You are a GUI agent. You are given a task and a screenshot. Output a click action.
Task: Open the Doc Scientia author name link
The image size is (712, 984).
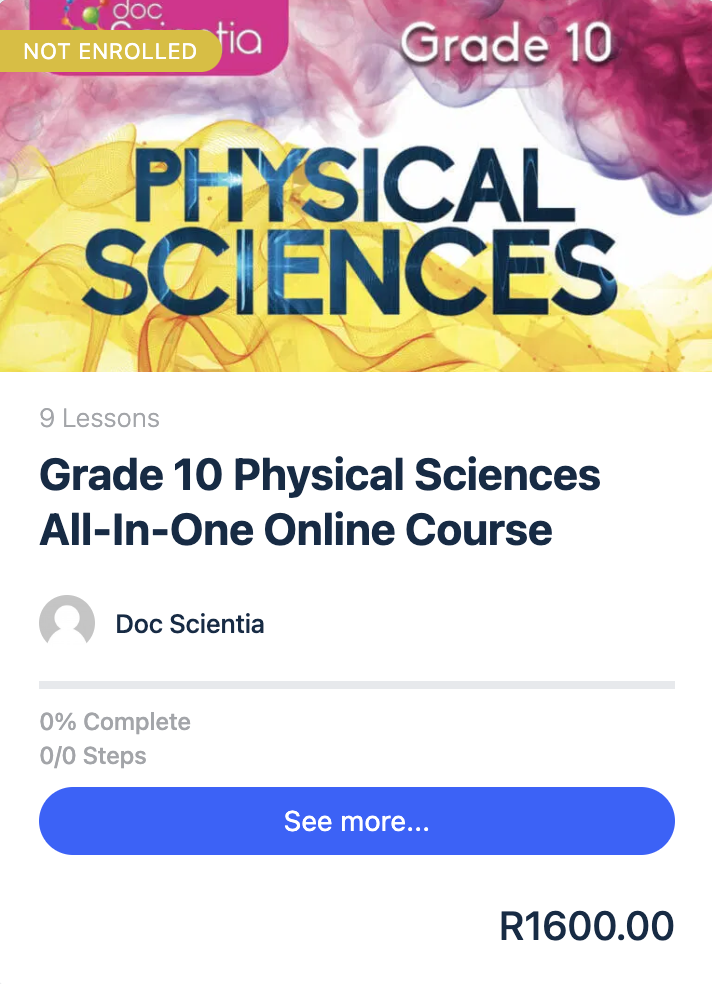(190, 624)
